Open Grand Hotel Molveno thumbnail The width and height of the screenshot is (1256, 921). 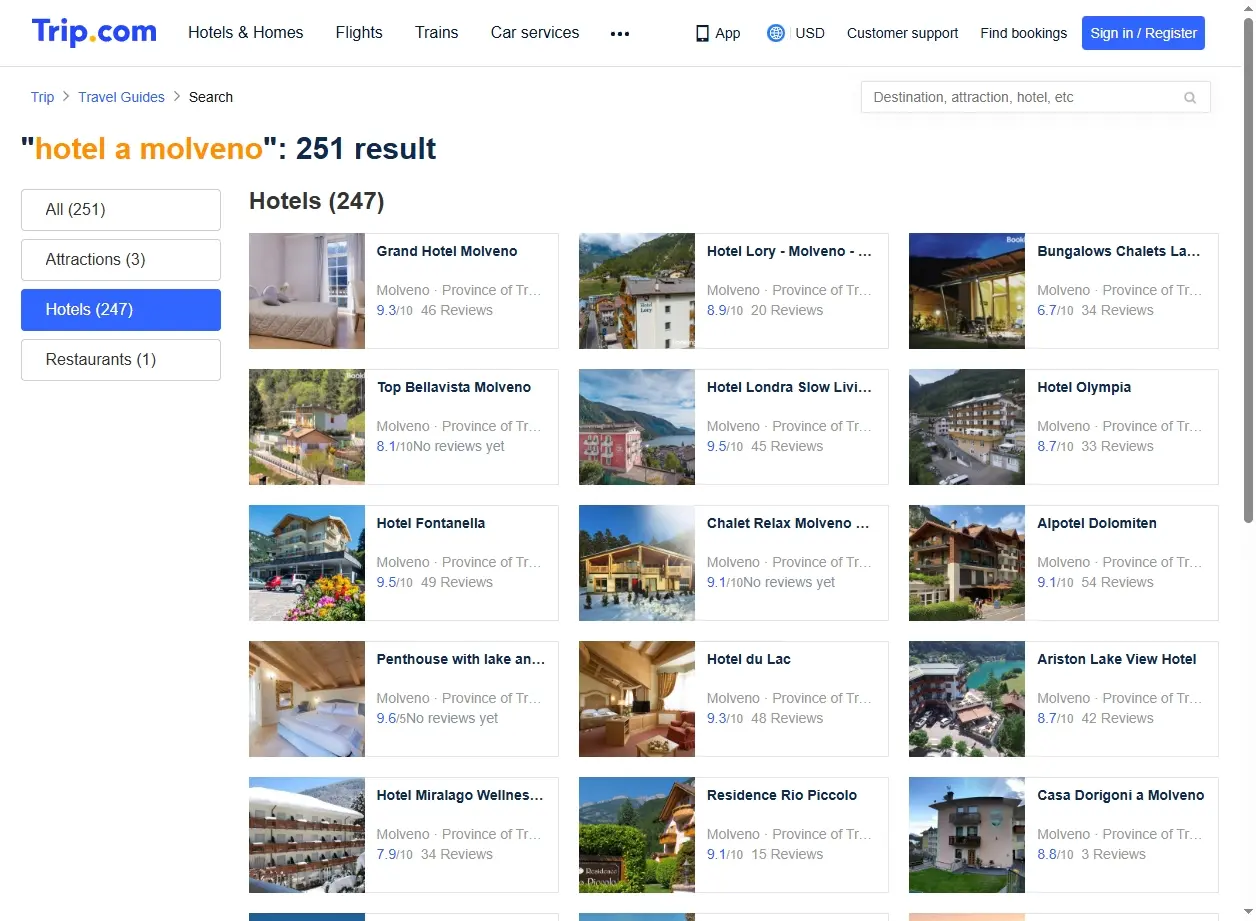[307, 291]
